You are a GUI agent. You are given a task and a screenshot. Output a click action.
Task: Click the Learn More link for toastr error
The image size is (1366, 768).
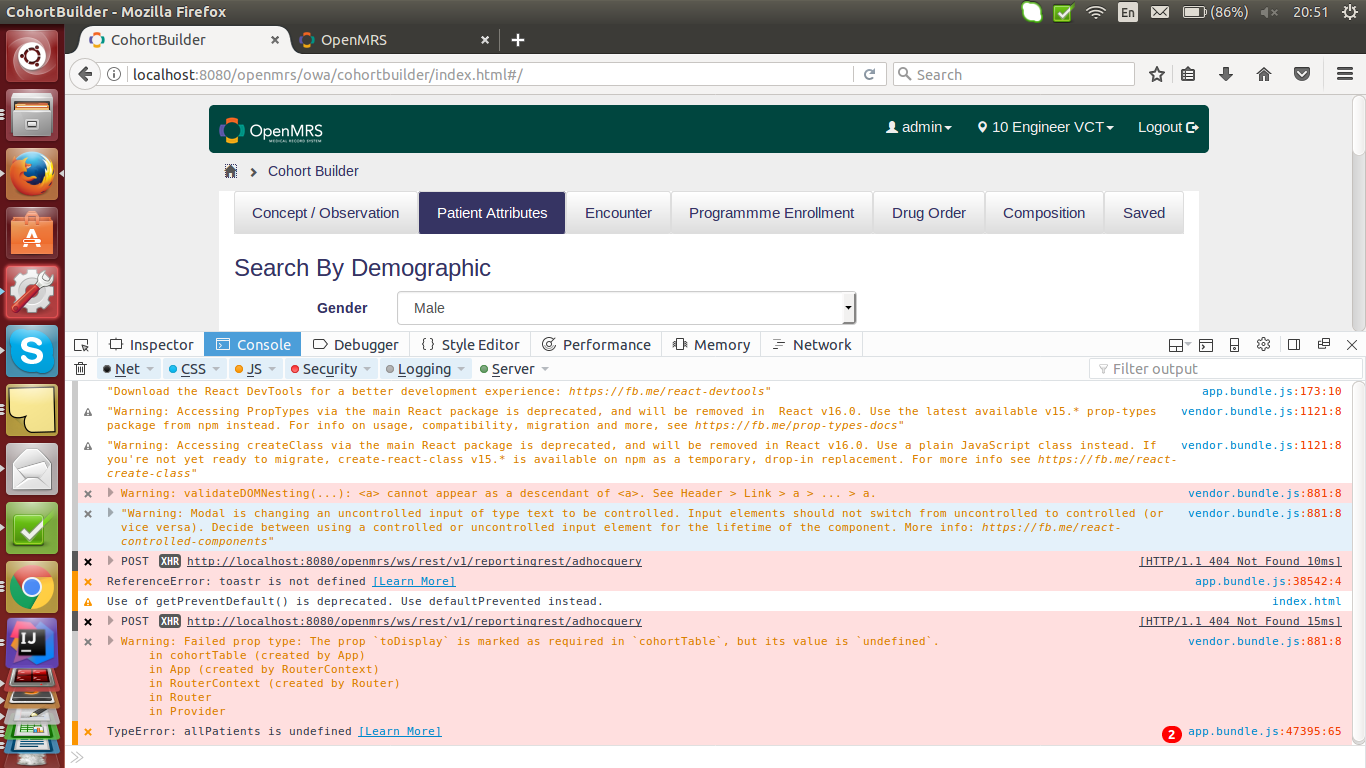click(x=413, y=581)
